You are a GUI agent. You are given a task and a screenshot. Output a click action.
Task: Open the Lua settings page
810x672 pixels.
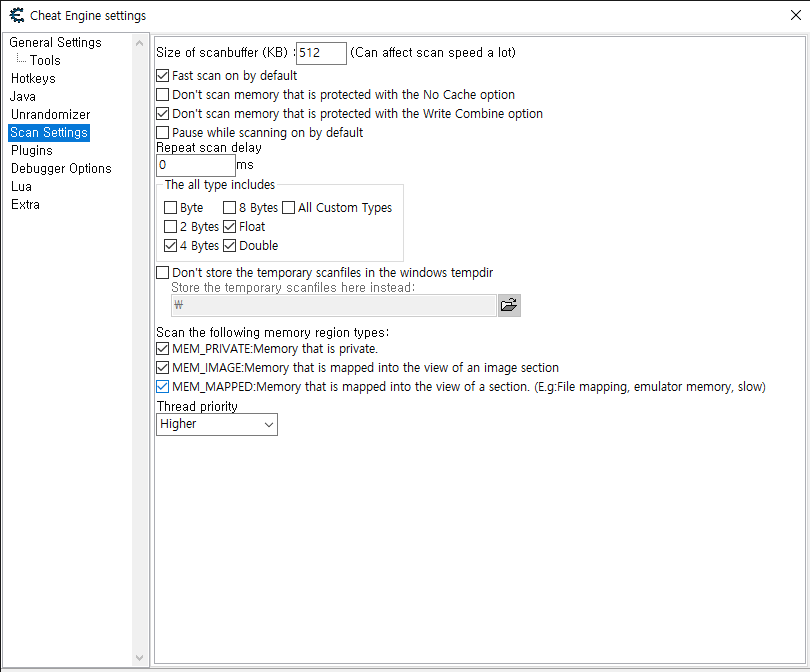tap(21, 187)
